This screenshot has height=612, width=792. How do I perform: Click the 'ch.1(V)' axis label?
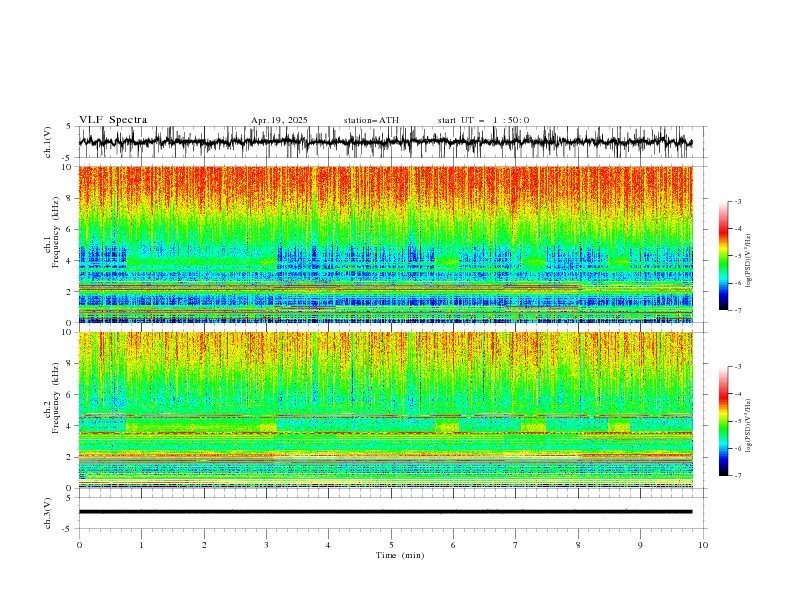coord(48,142)
